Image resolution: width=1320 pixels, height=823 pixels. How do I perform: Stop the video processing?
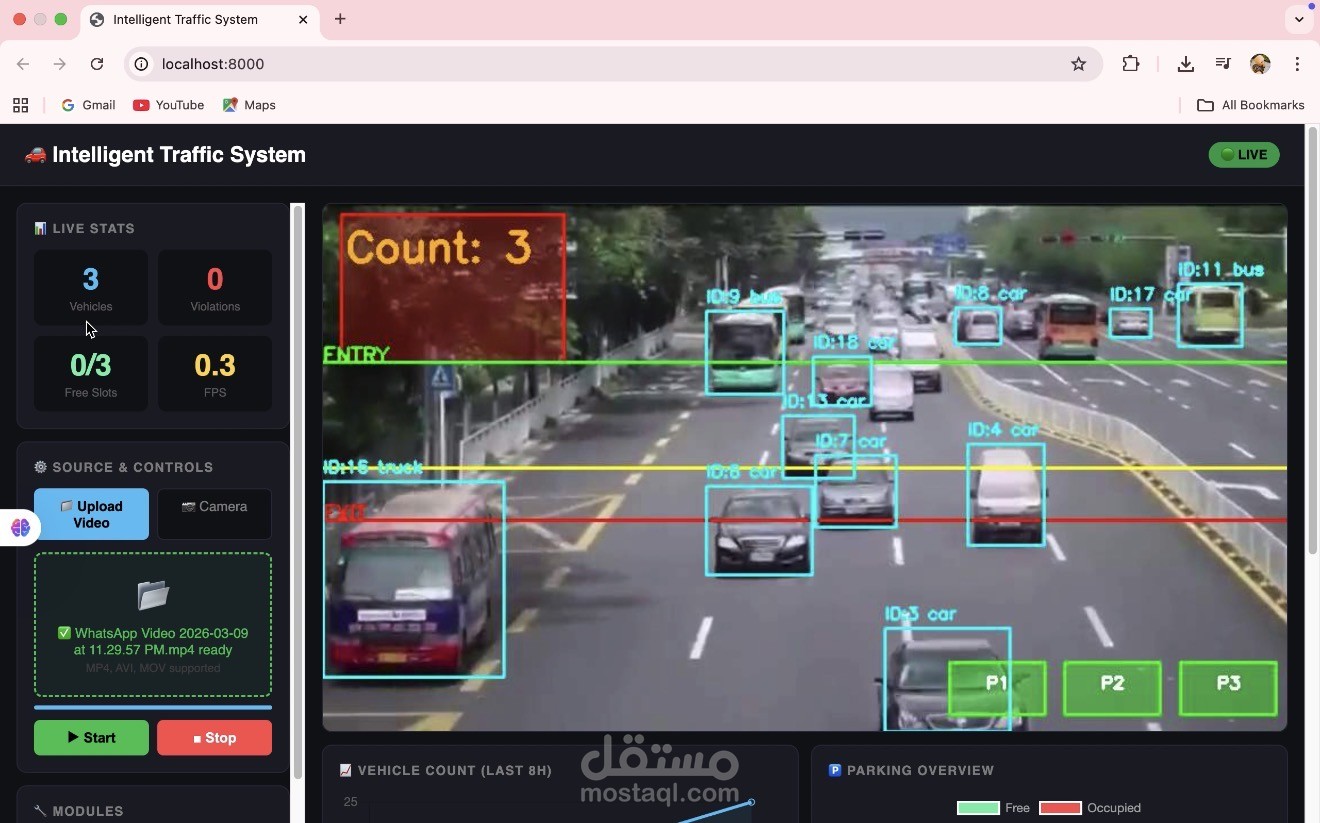coord(215,738)
